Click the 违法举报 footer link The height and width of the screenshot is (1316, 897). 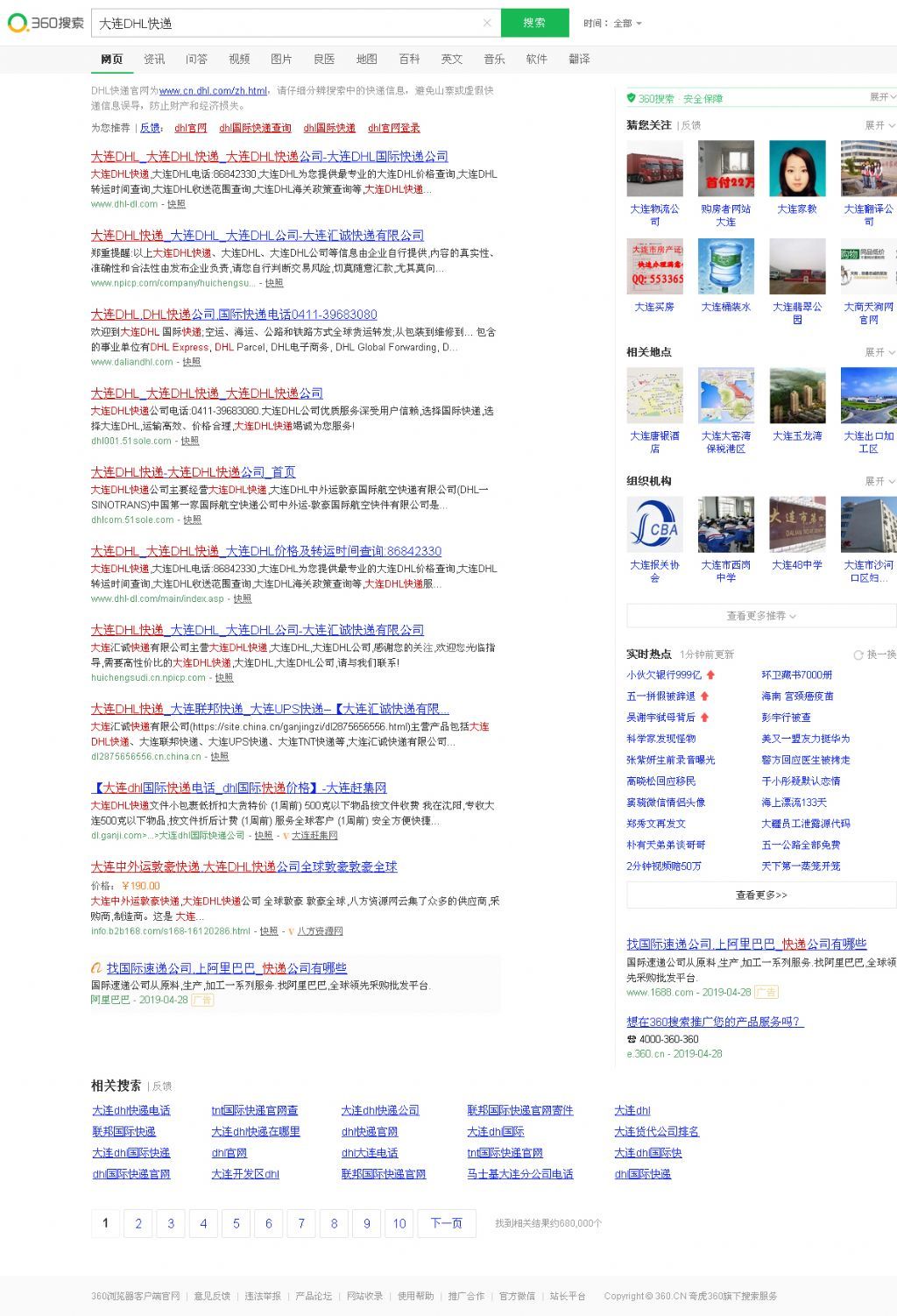[263, 1297]
